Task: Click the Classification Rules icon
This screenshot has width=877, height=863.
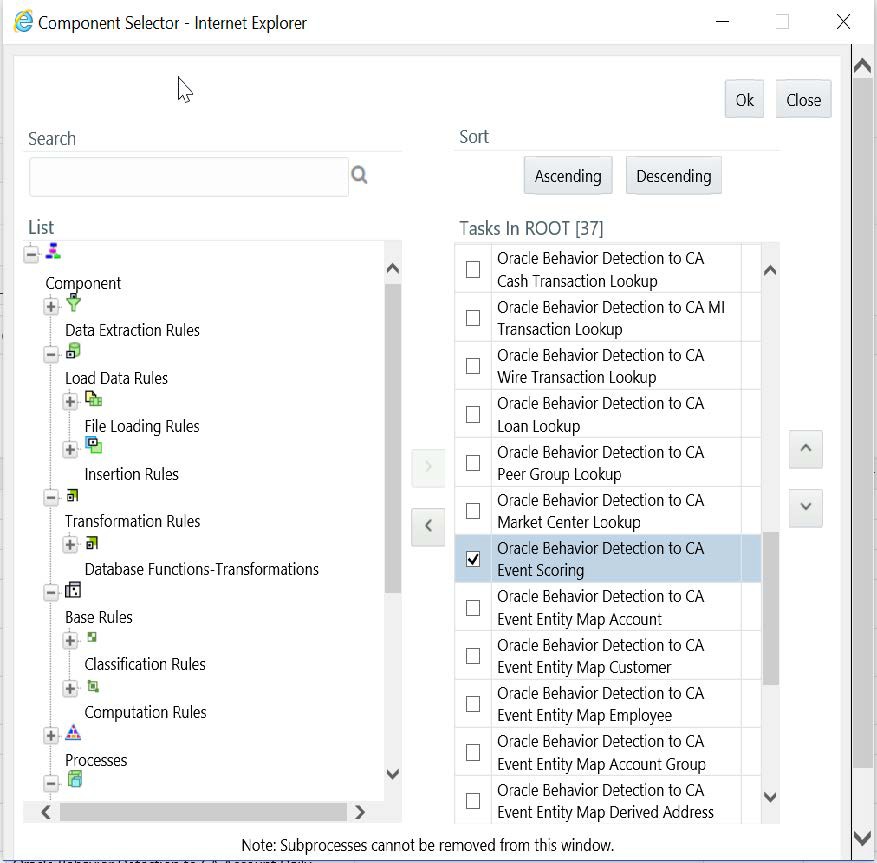Action: (92, 637)
